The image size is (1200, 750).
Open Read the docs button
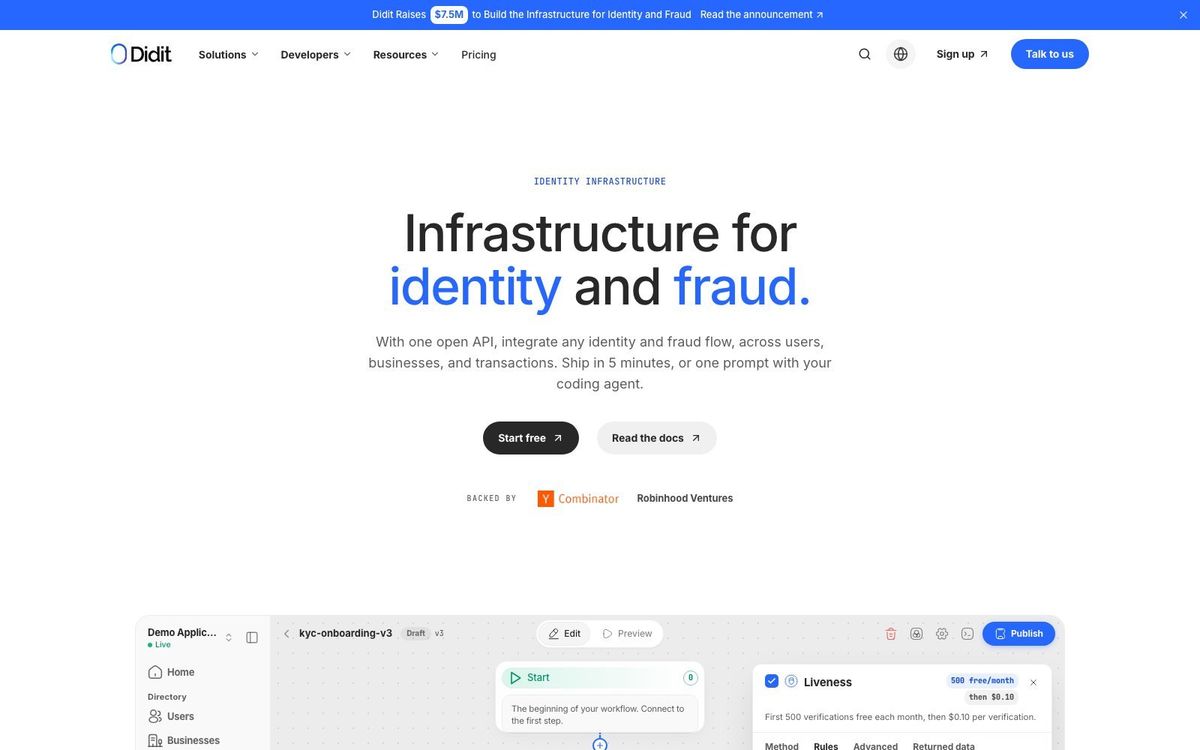[x=657, y=438]
